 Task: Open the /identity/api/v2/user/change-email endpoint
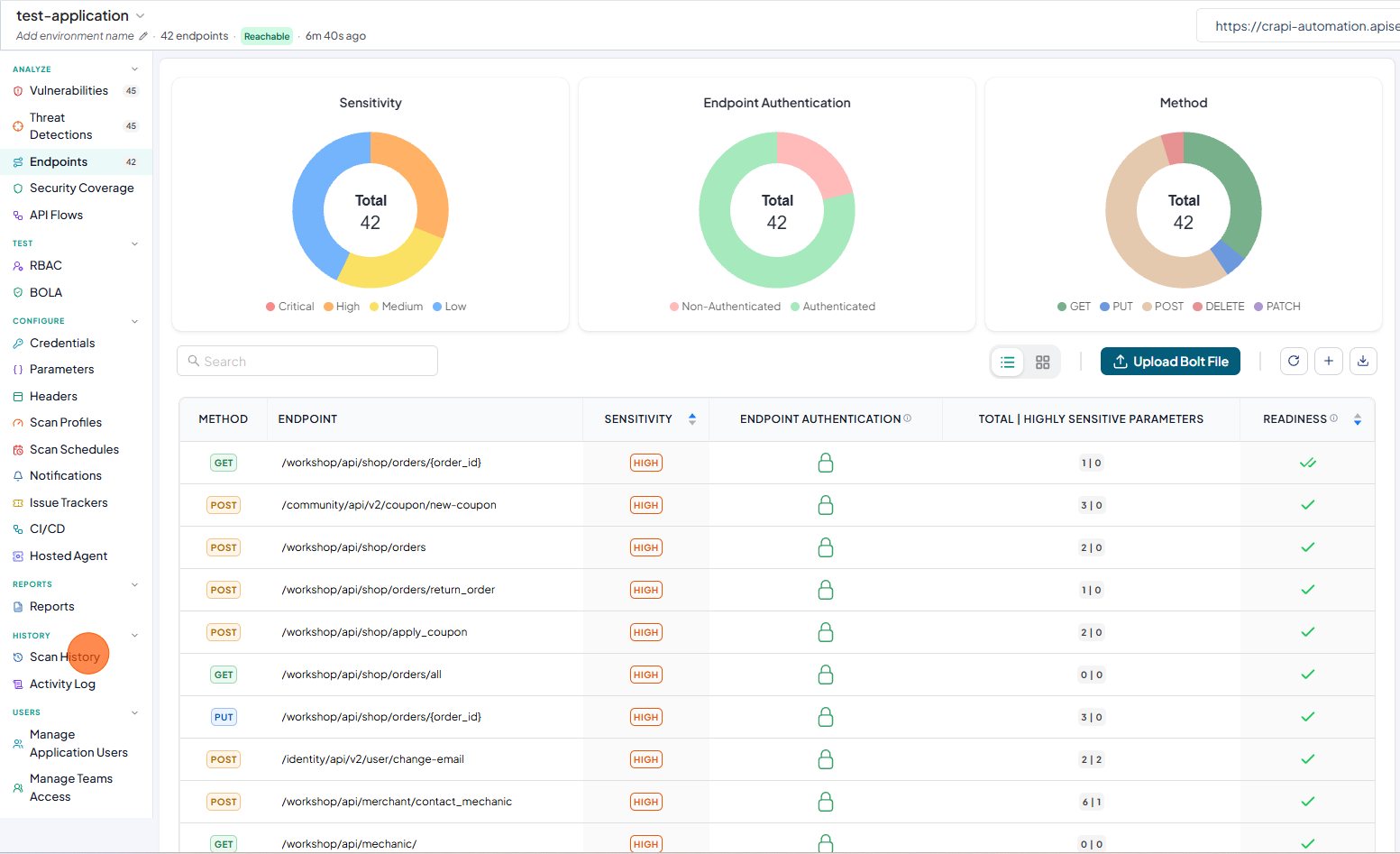tap(373, 759)
